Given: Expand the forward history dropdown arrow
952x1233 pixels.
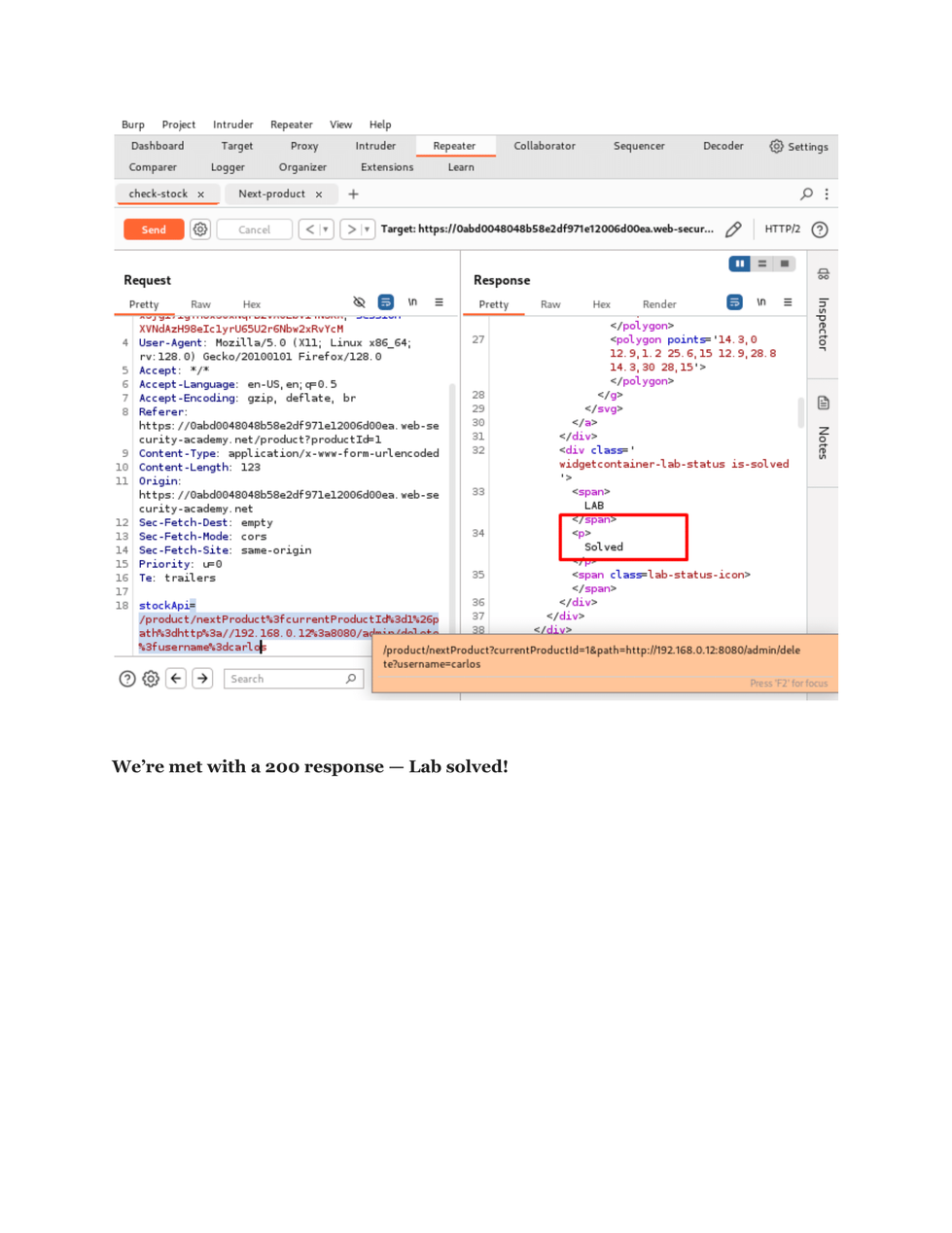Looking at the screenshot, I should (x=367, y=229).
